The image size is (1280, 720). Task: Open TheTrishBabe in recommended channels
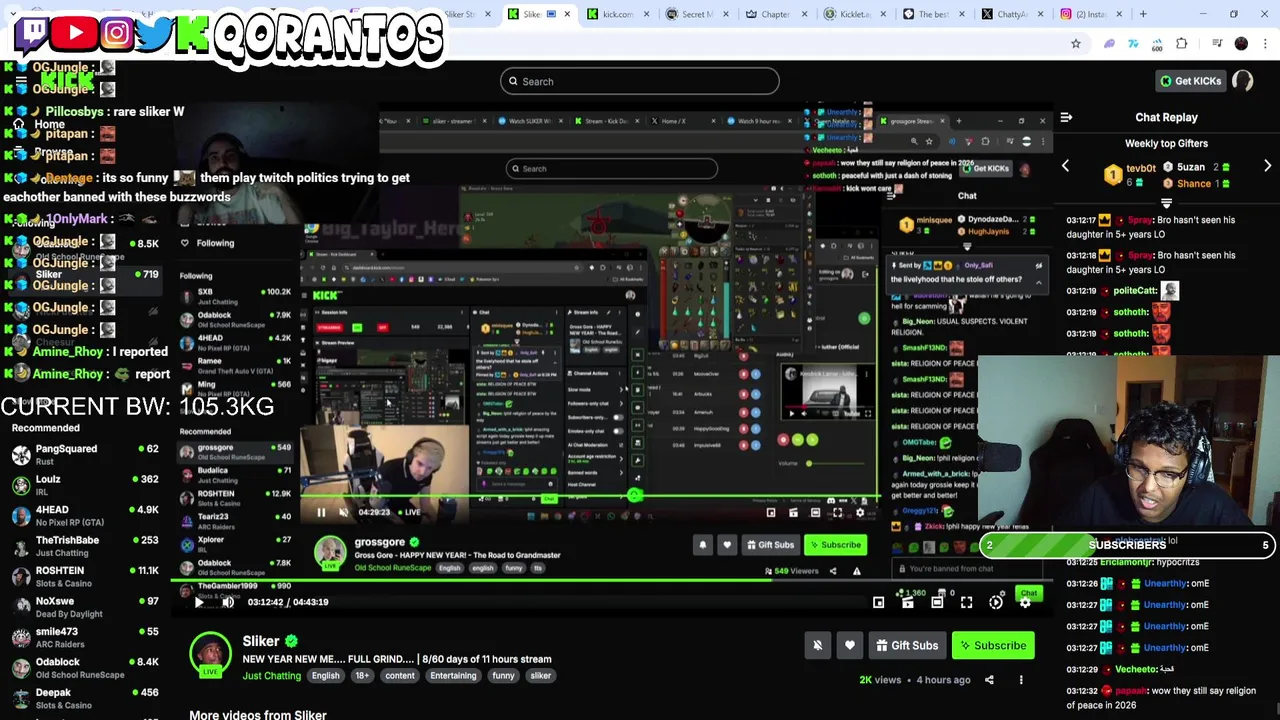(x=85, y=546)
